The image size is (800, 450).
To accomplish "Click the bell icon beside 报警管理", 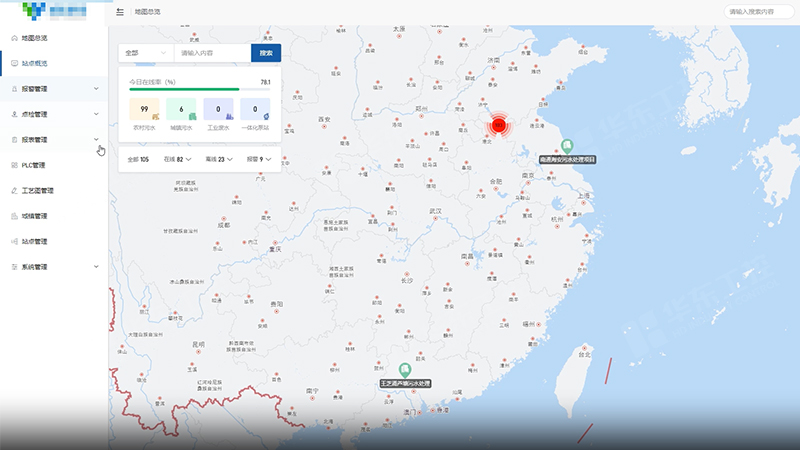I will click(x=13, y=89).
